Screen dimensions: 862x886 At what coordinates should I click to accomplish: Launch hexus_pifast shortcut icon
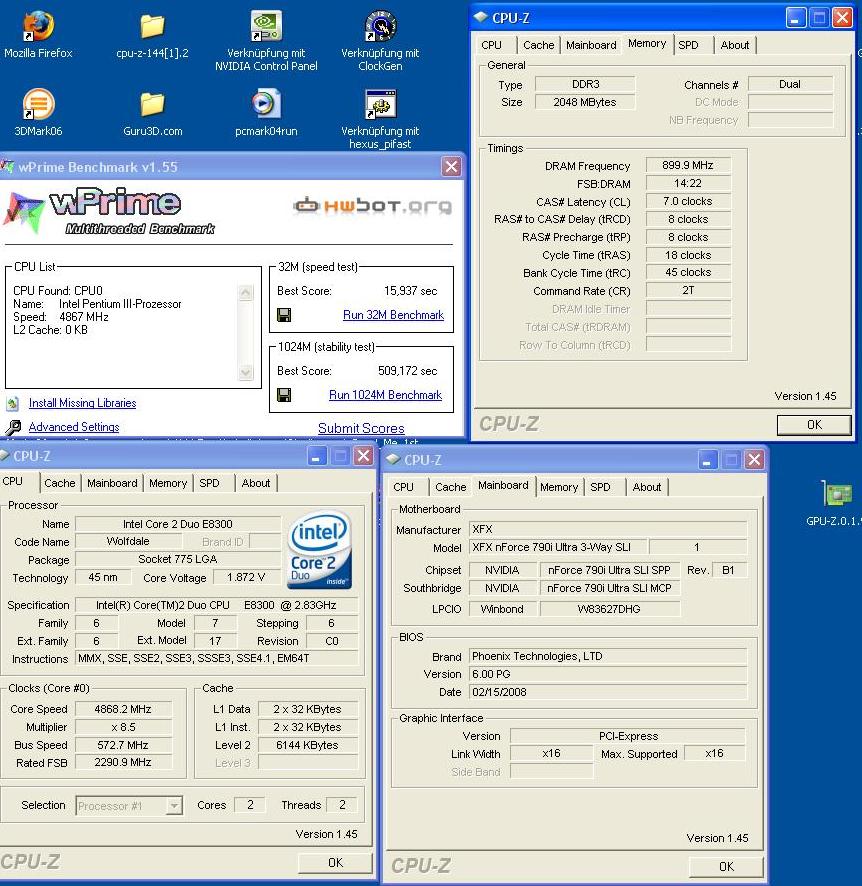click(380, 104)
